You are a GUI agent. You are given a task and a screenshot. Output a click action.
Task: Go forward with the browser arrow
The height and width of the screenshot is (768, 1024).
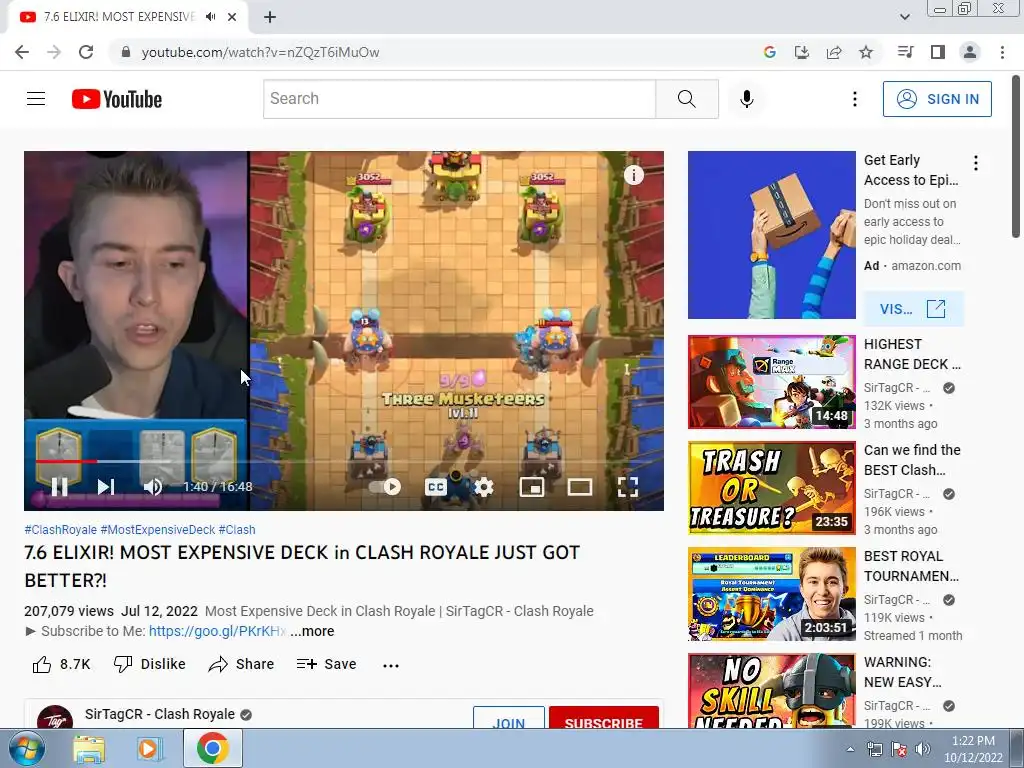pos(54,52)
